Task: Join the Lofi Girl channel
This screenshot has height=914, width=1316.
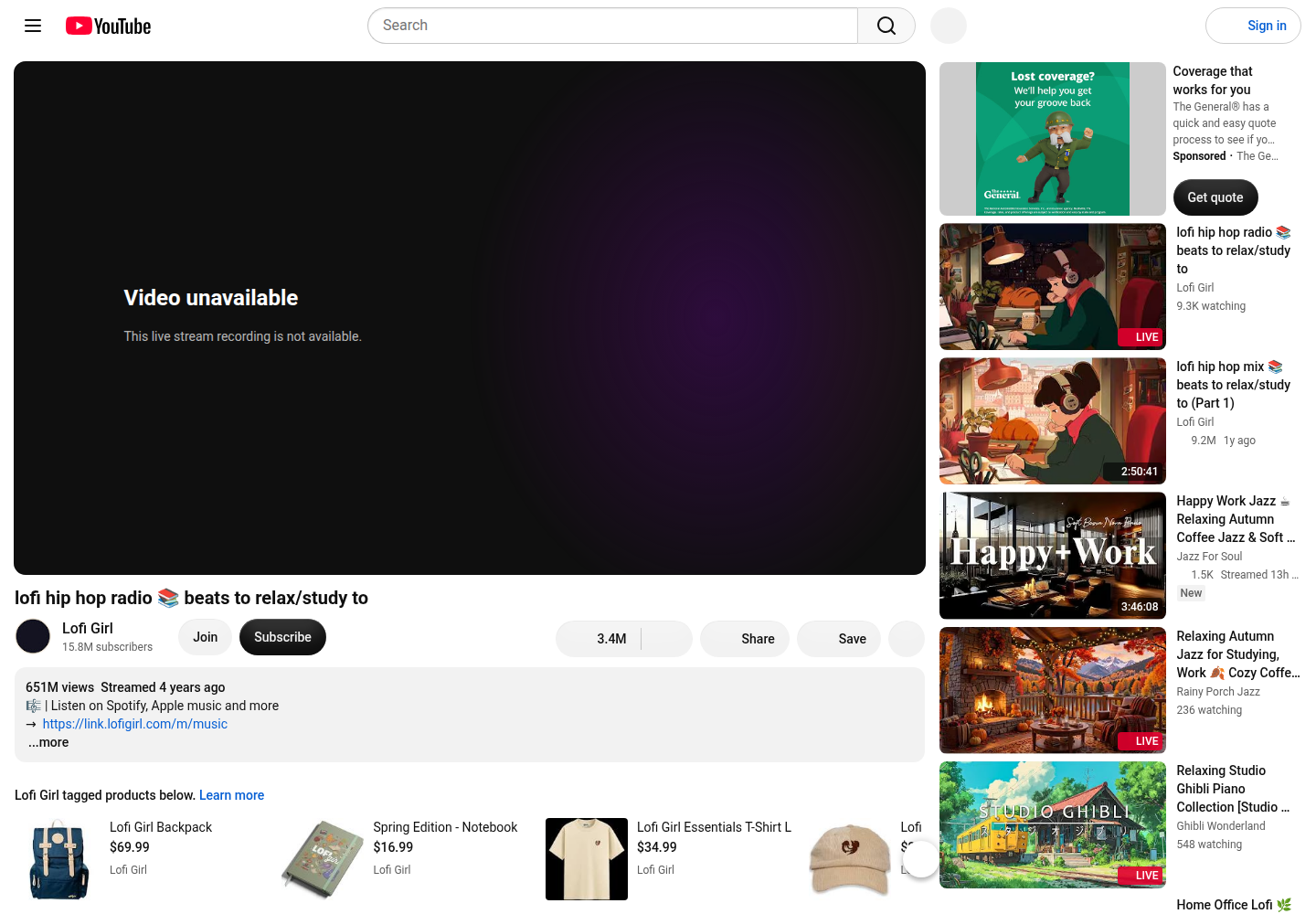Action: point(206,637)
